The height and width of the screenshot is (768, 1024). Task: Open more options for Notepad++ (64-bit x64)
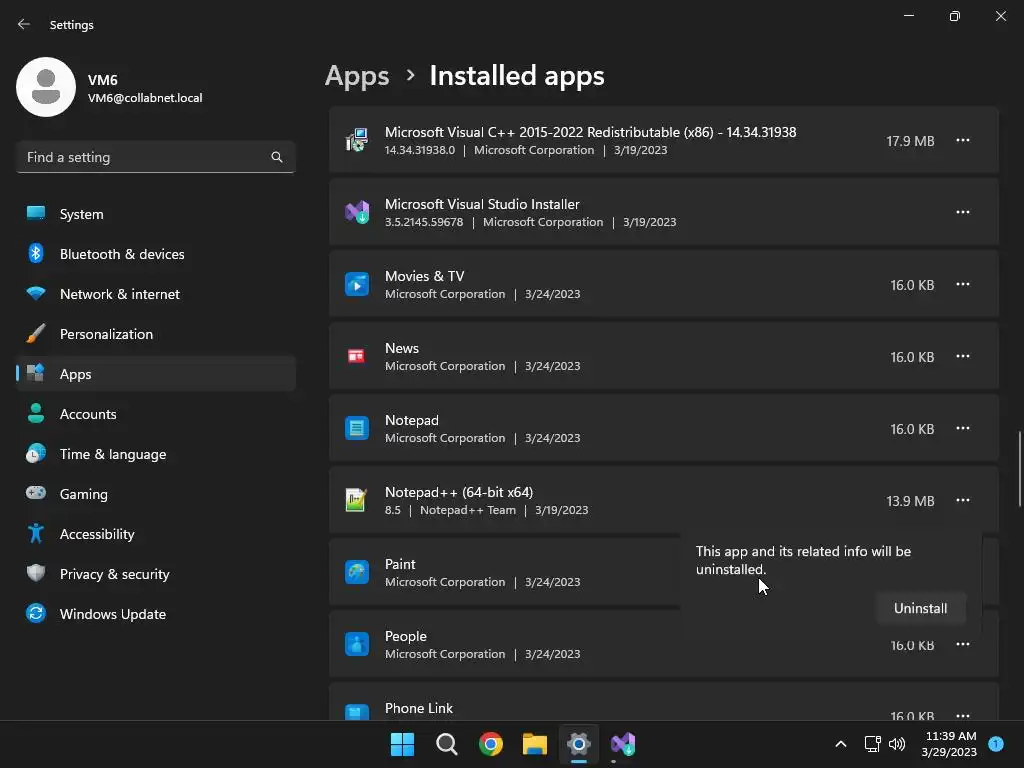[x=963, y=500]
